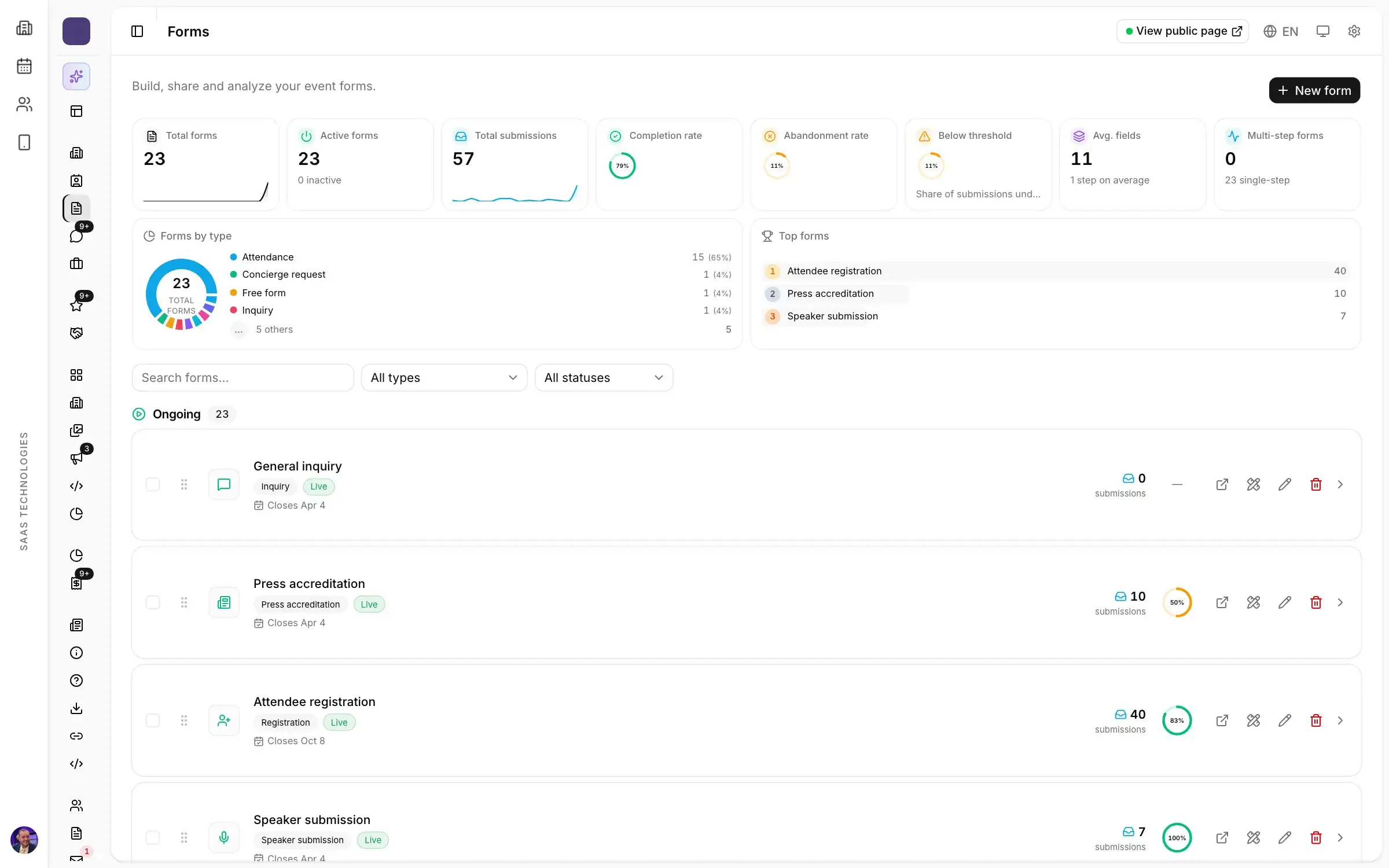Click View public page link
This screenshot has height=868, width=1389.
(1182, 31)
